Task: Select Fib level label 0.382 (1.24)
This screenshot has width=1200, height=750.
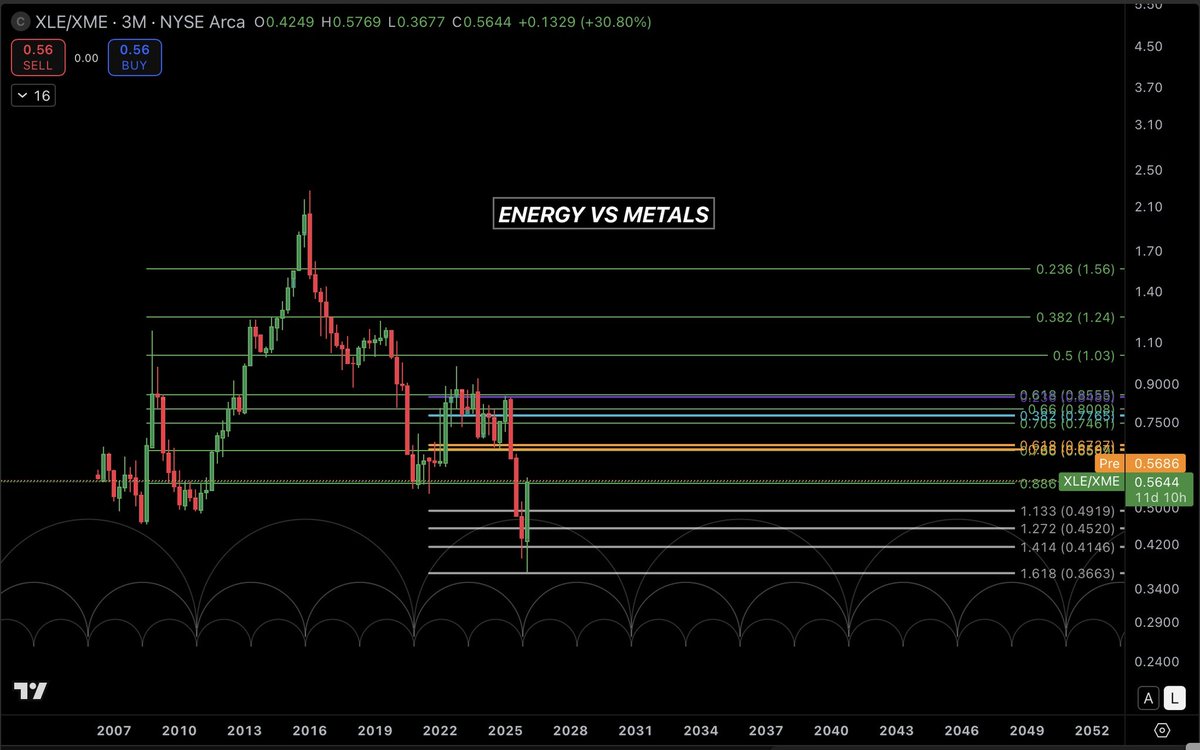Action: pyautogui.click(x=1075, y=317)
